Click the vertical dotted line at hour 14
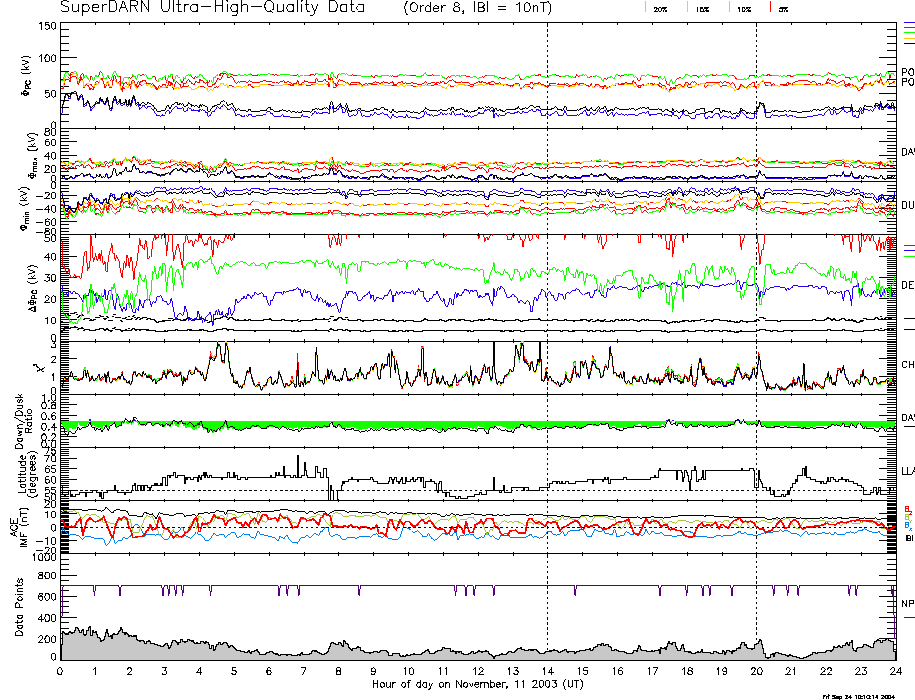 tap(548, 300)
